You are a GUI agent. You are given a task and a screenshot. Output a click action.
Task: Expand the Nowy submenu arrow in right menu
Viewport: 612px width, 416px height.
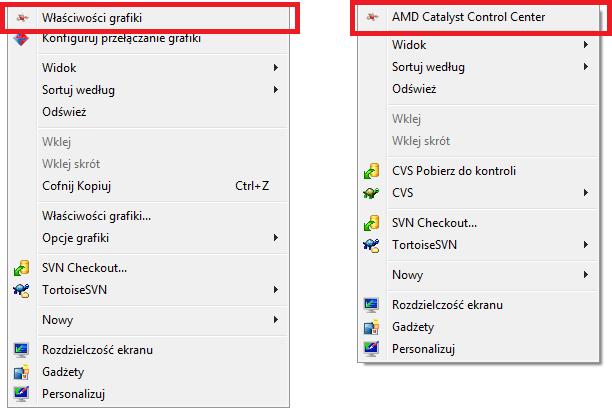pyautogui.click(x=586, y=275)
